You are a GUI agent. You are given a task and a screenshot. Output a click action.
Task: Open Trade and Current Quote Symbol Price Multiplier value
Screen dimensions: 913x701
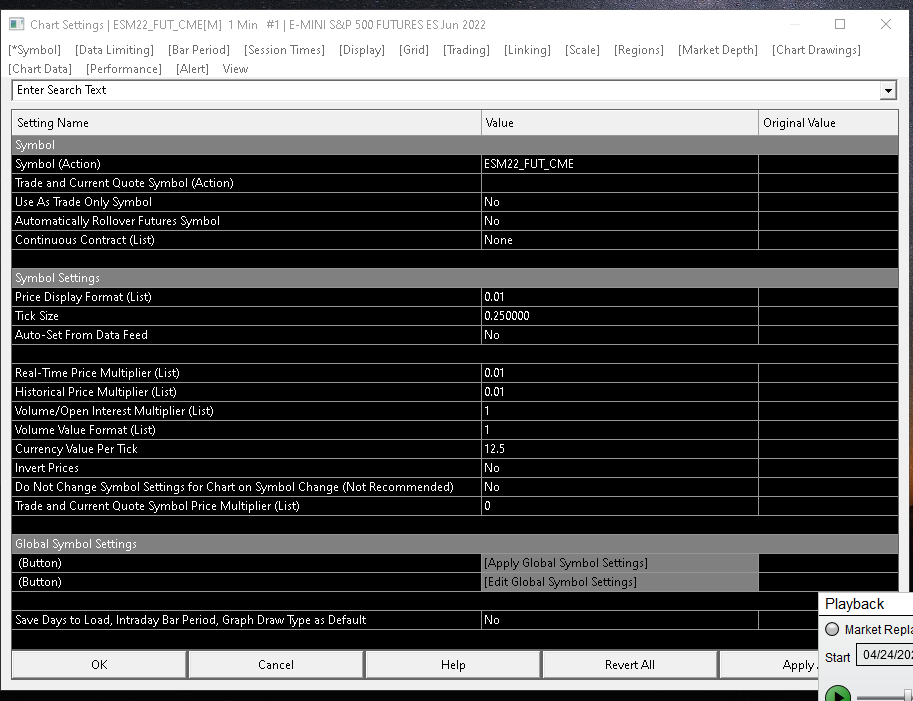620,506
